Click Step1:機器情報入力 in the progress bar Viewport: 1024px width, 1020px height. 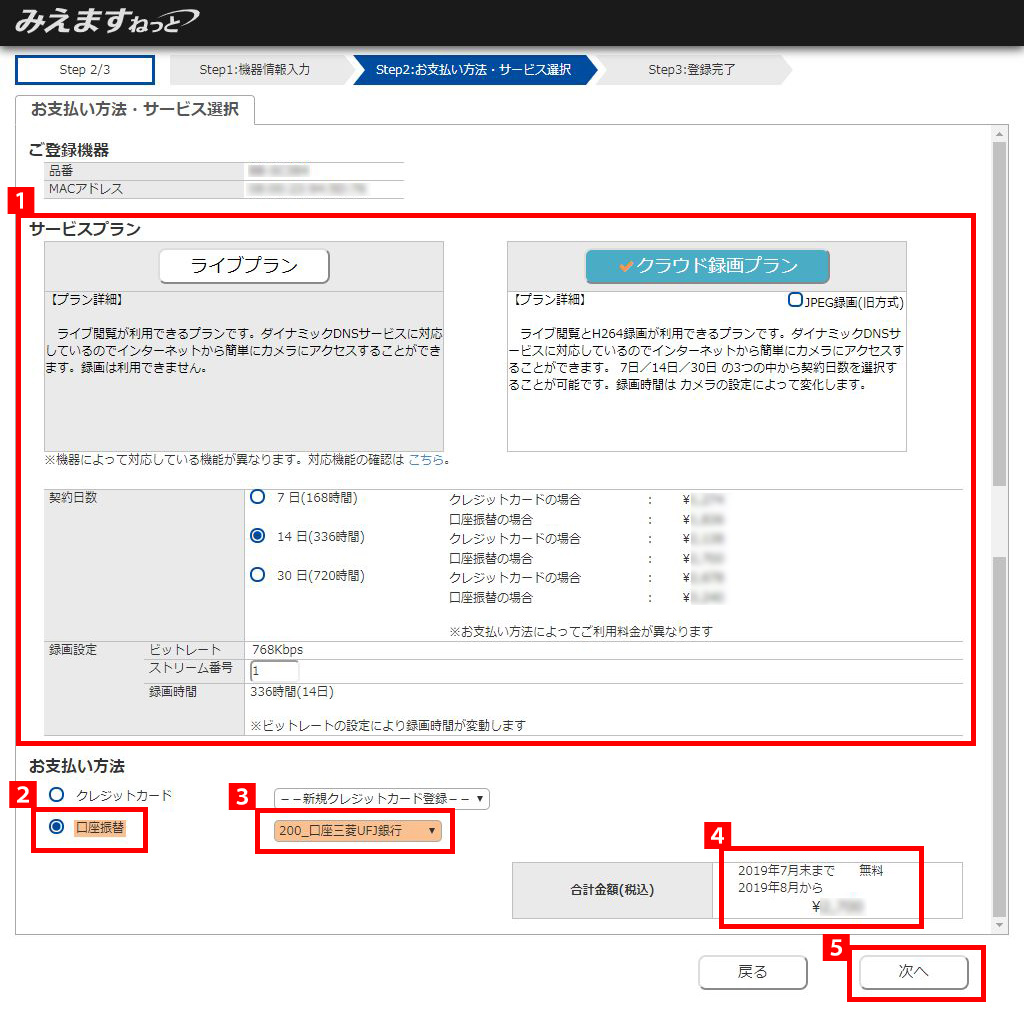tap(255, 70)
